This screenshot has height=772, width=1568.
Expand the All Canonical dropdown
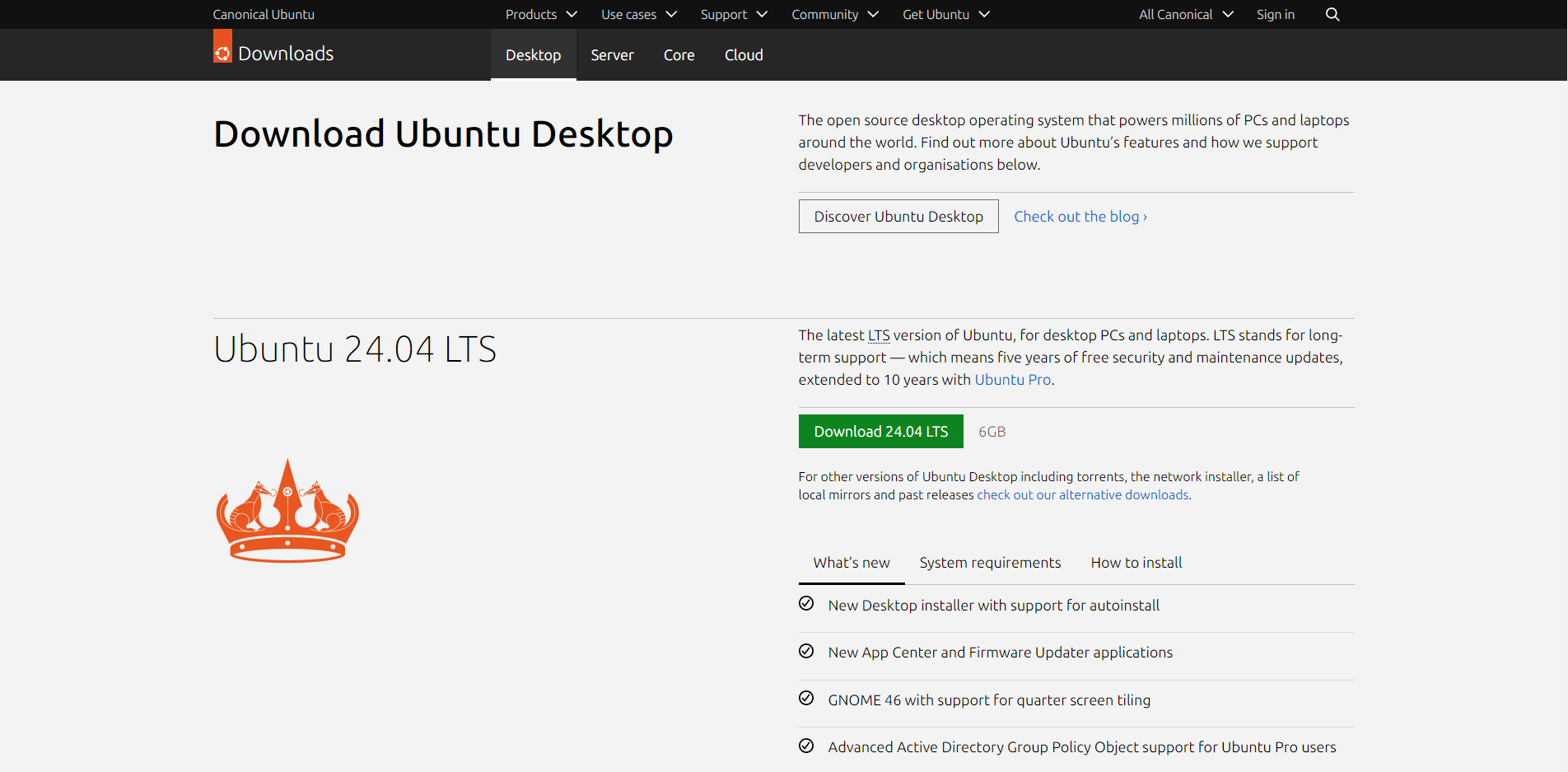[x=1186, y=14]
